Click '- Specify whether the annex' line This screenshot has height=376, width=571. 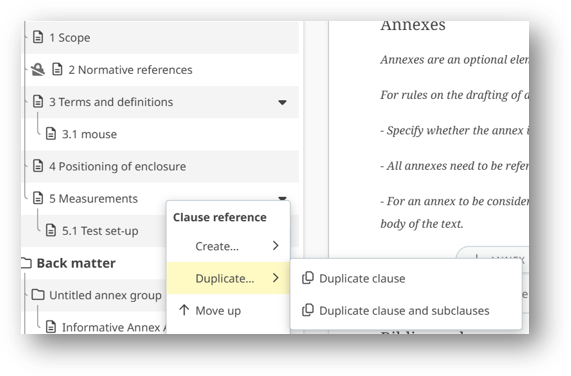(x=454, y=130)
